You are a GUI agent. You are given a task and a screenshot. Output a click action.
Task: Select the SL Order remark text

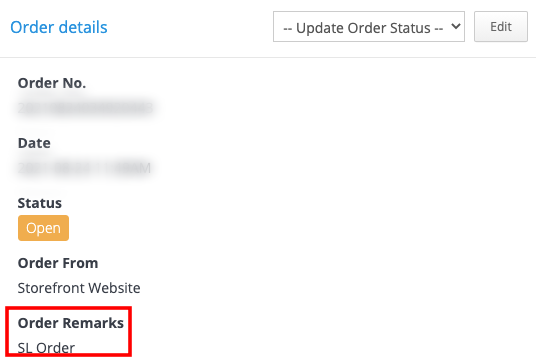coord(46,348)
